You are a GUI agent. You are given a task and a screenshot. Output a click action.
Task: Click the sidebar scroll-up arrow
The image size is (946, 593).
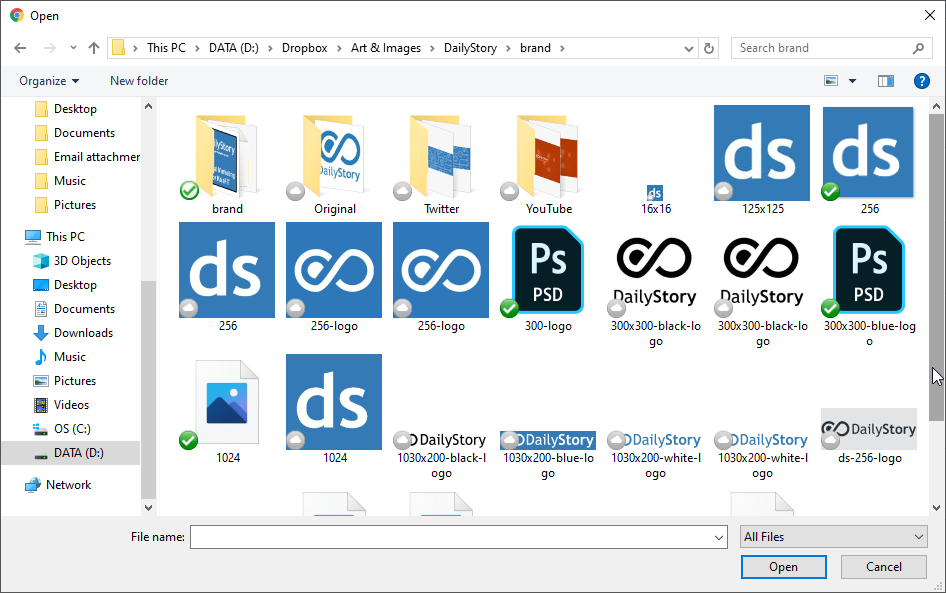pyautogui.click(x=148, y=106)
